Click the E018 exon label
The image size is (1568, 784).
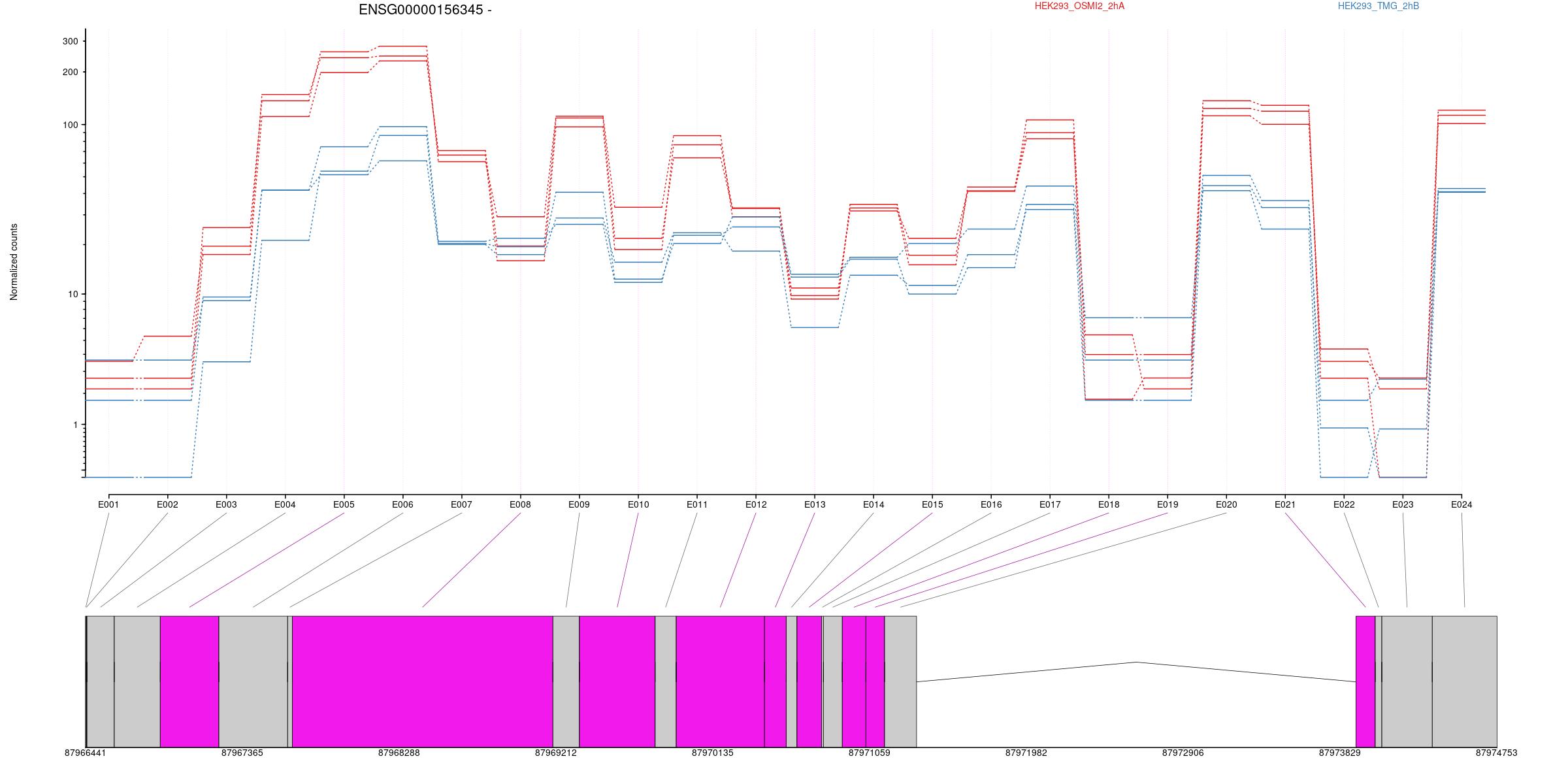(x=1109, y=504)
